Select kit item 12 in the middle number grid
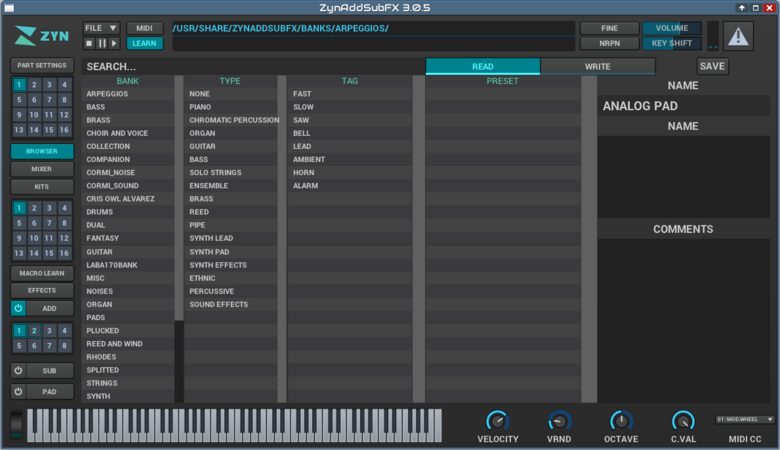This screenshot has width=780, height=450. click(64, 238)
